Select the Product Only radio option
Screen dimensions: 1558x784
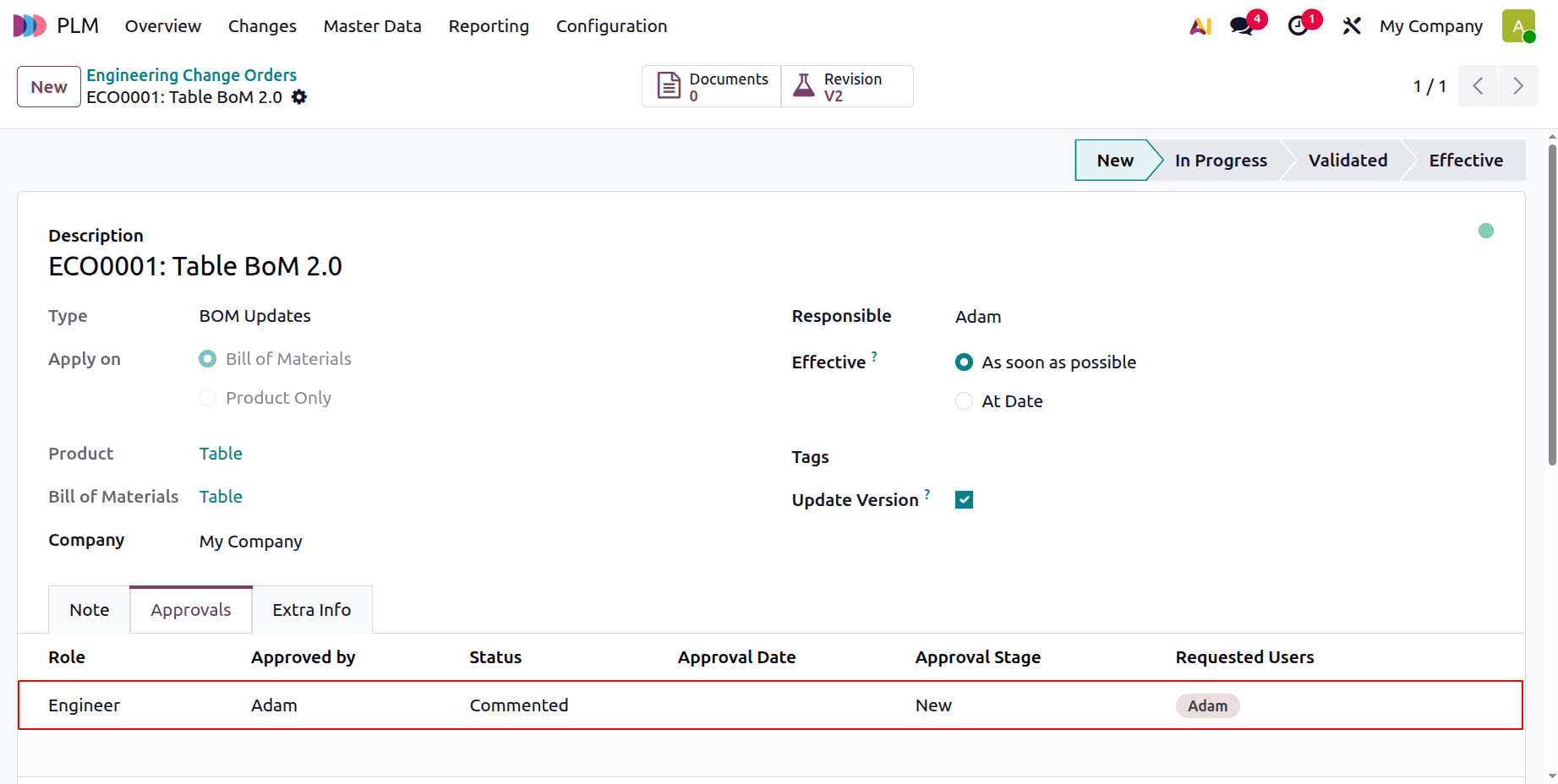(207, 398)
